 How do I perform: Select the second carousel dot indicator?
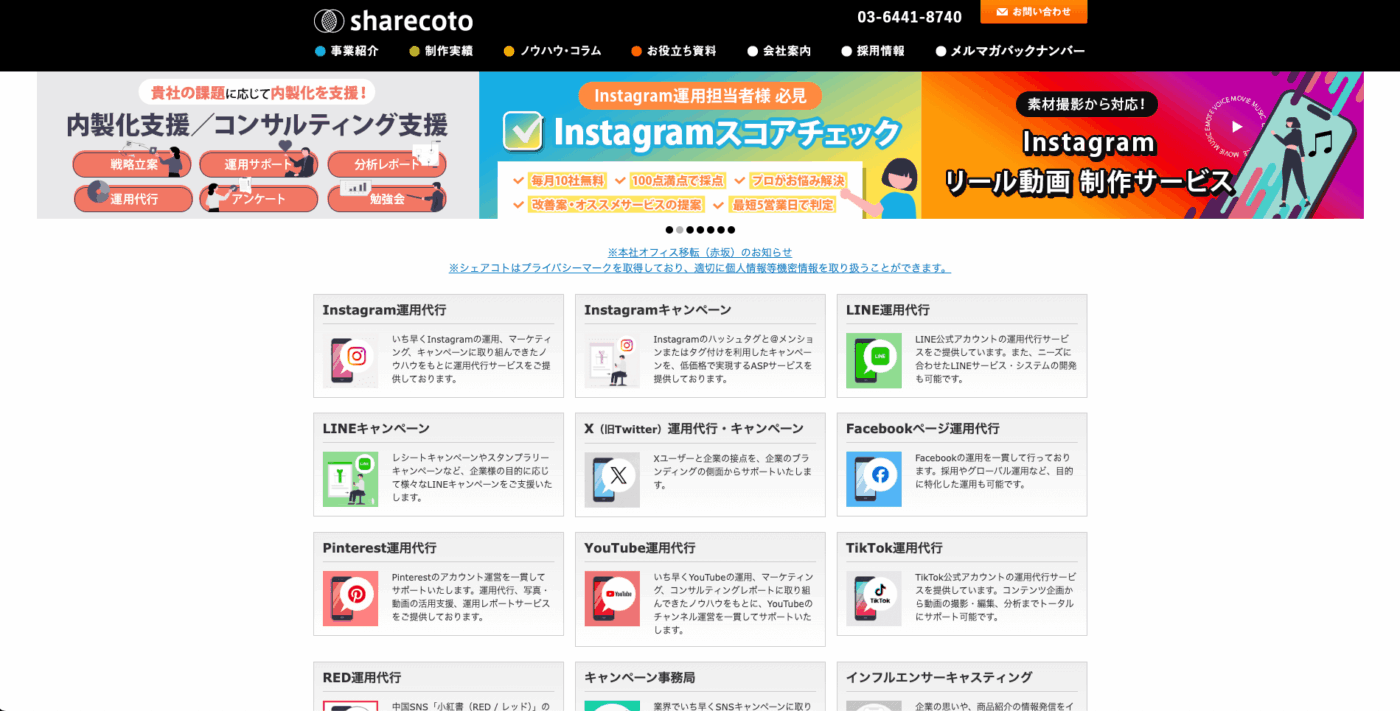tap(680, 230)
